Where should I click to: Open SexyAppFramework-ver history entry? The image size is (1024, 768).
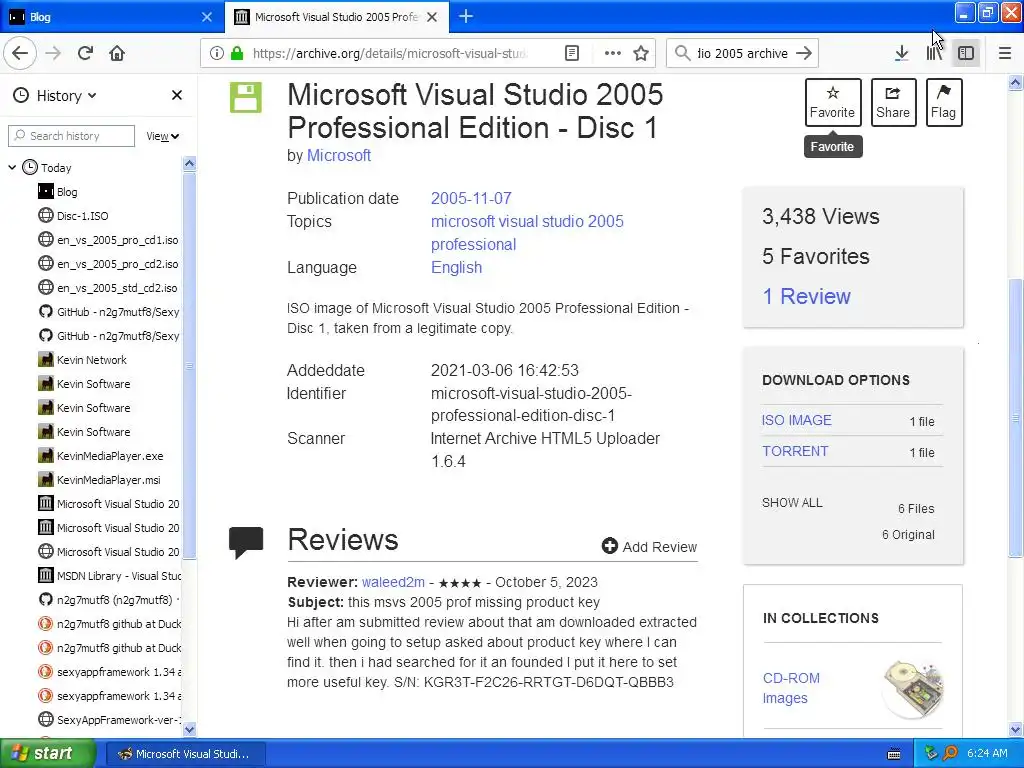(x=108, y=720)
